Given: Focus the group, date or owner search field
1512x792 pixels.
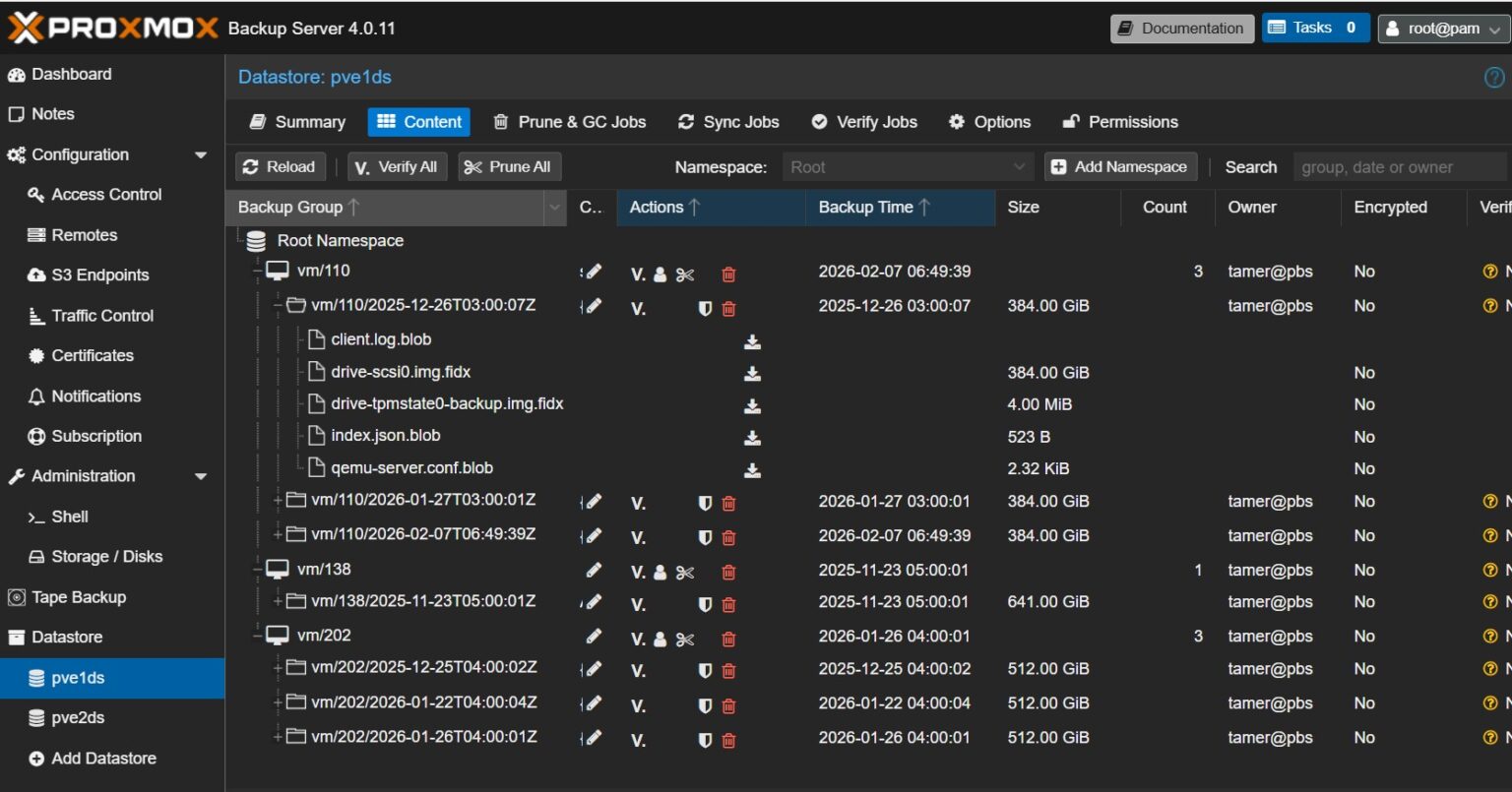Looking at the screenshot, I should tap(1400, 167).
